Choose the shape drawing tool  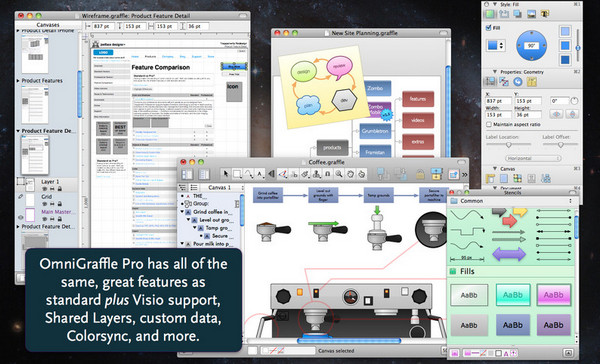237,174
